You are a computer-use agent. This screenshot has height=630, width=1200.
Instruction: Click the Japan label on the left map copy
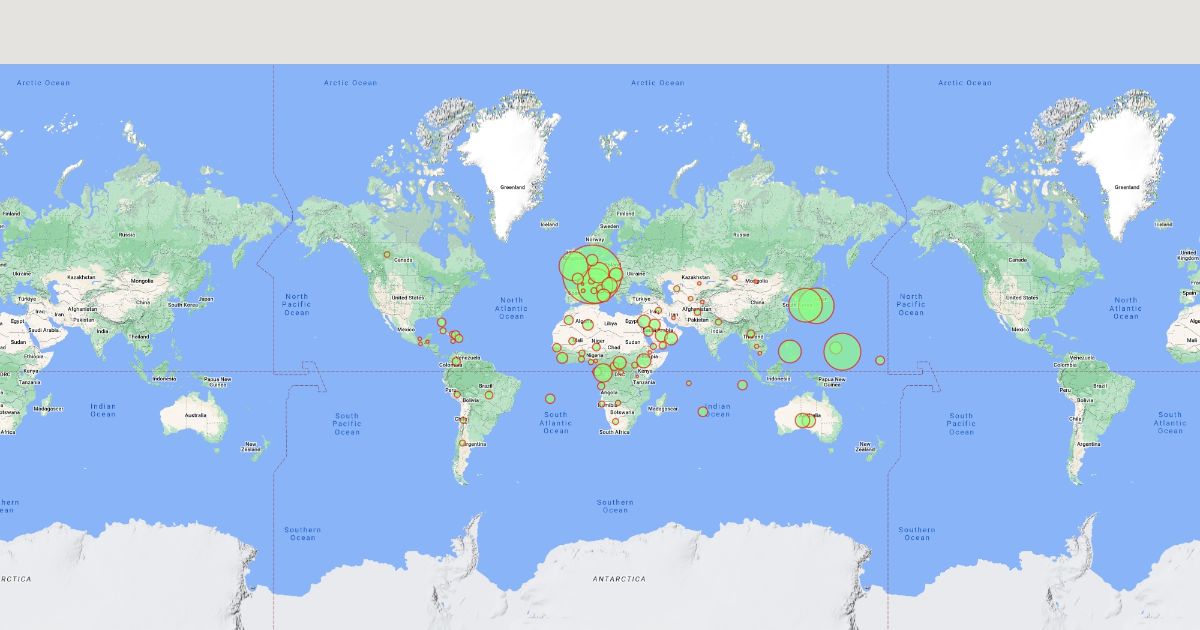pyautogui.click(x=206, y=299)
